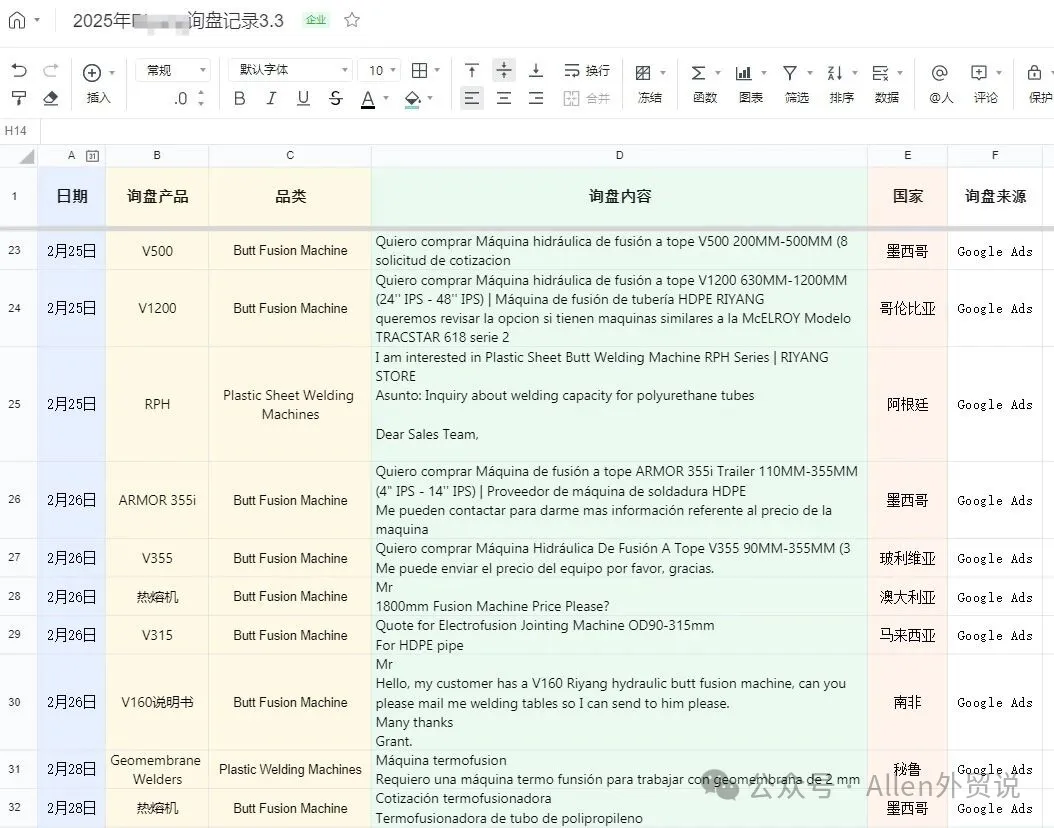The width and height of the screenshot is (1054, 828).
Task: Open the Freeze (冻结) panes tool
Action: pos(649,84)
